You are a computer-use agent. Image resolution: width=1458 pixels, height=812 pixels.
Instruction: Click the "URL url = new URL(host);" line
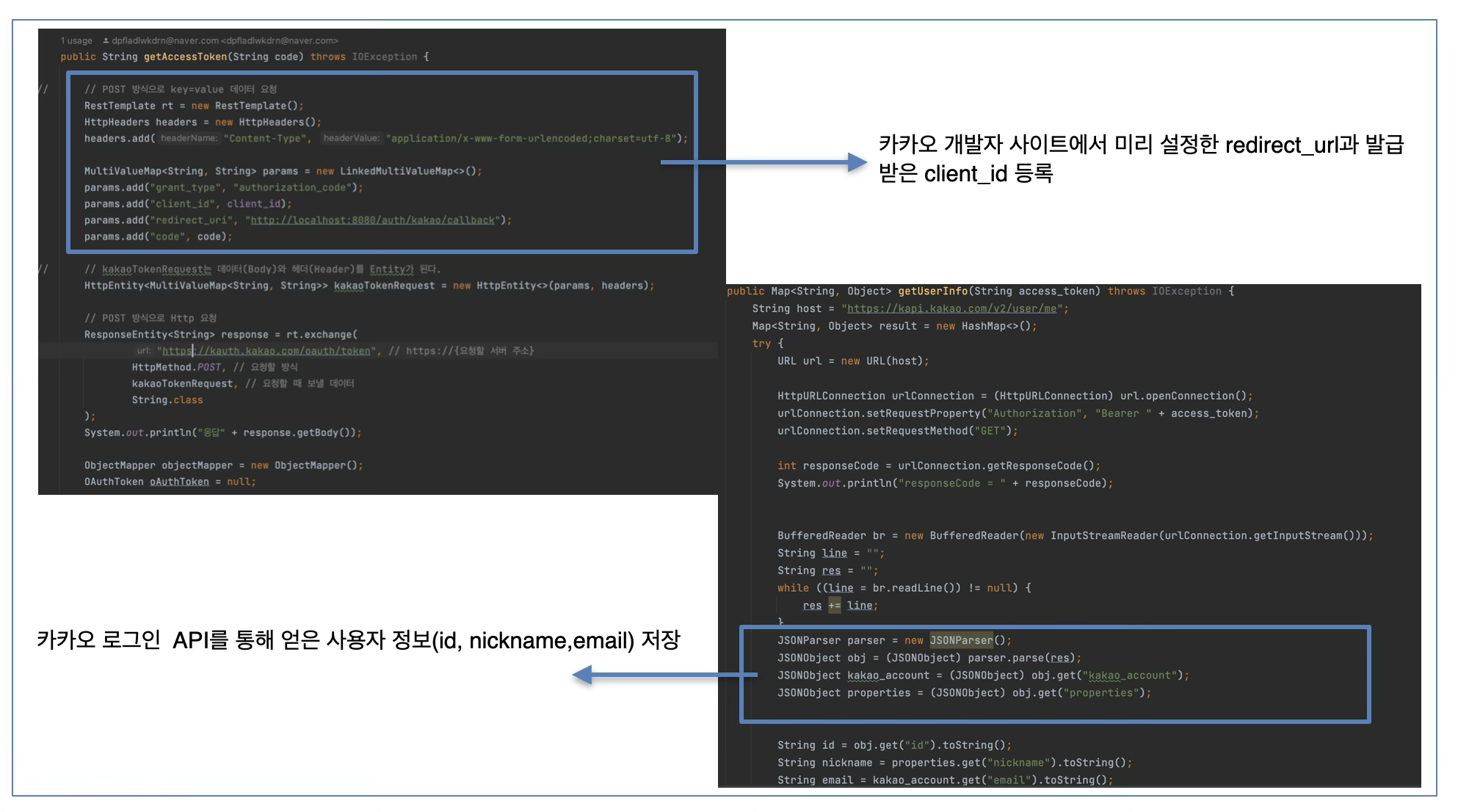tap(853, 361)
